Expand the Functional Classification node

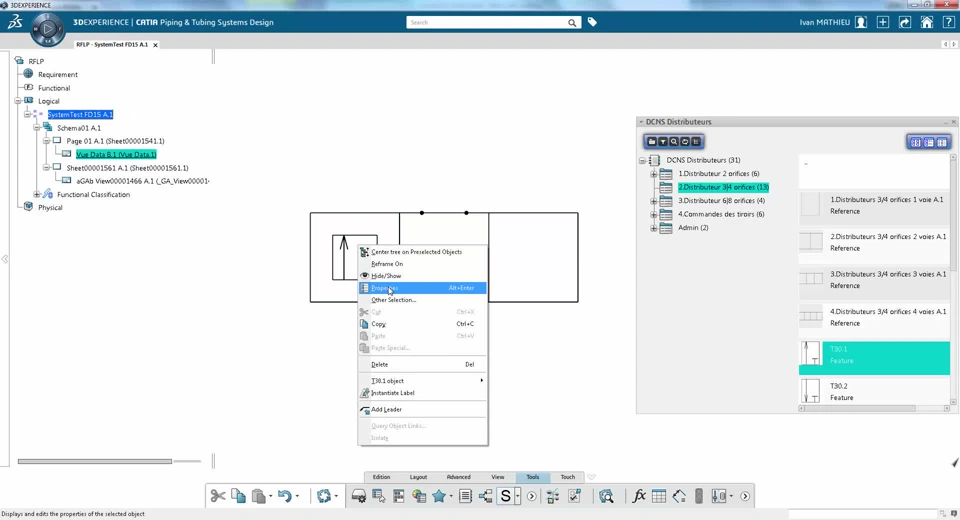pos(37,194)
